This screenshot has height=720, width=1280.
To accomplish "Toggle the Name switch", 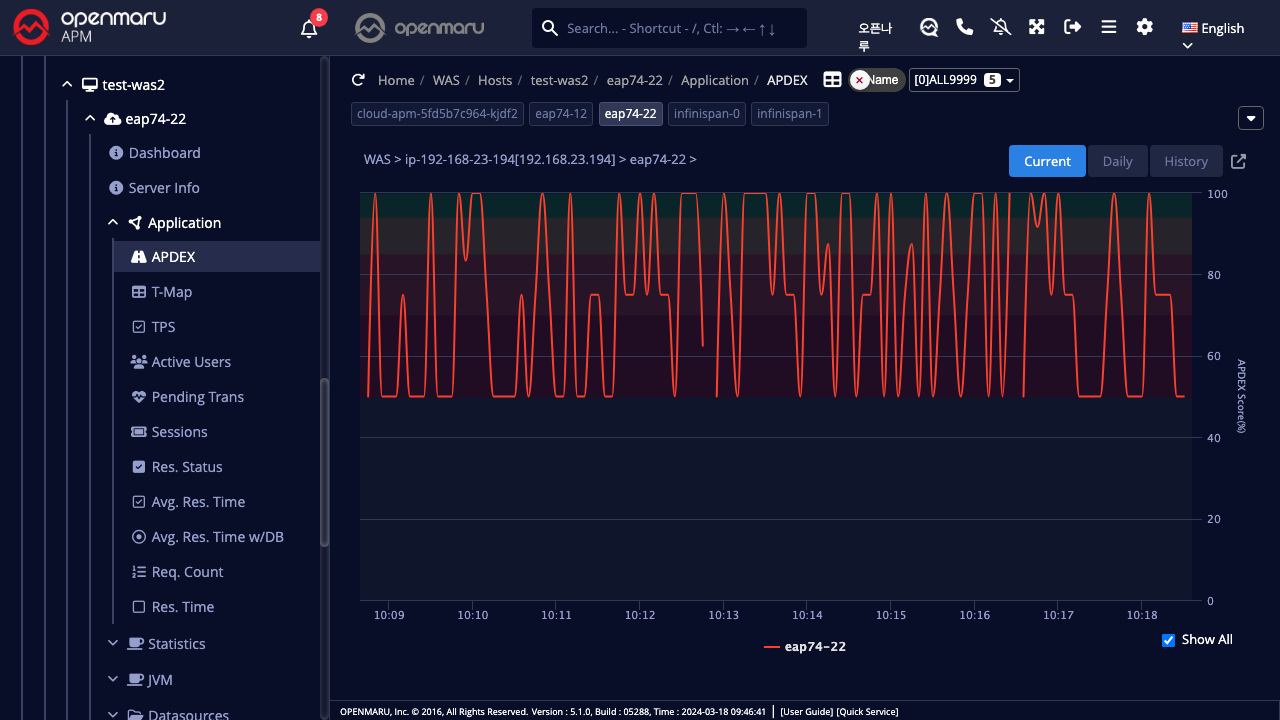I will (876, 80).
